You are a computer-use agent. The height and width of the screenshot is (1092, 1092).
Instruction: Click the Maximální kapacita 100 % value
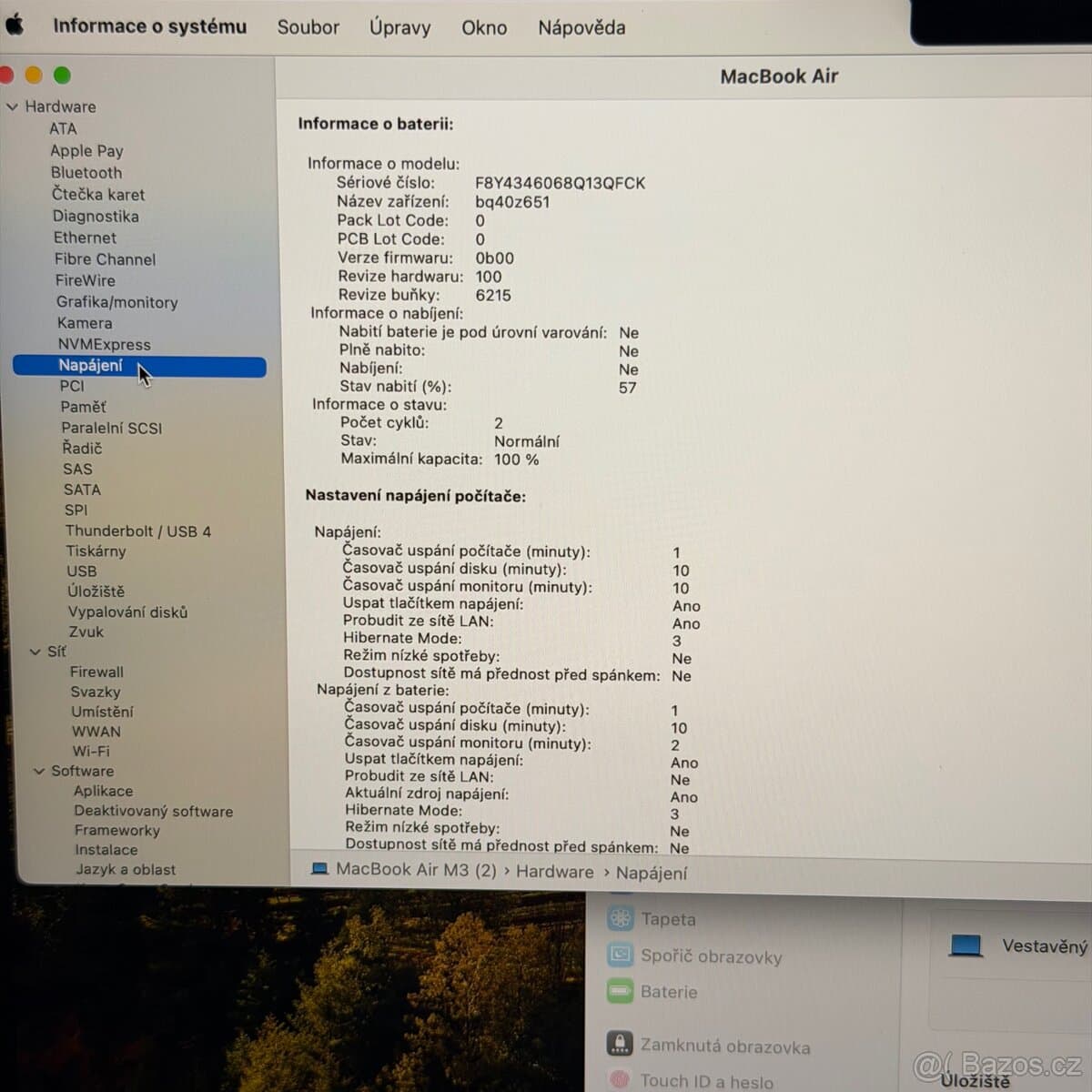tap(517, 460)
